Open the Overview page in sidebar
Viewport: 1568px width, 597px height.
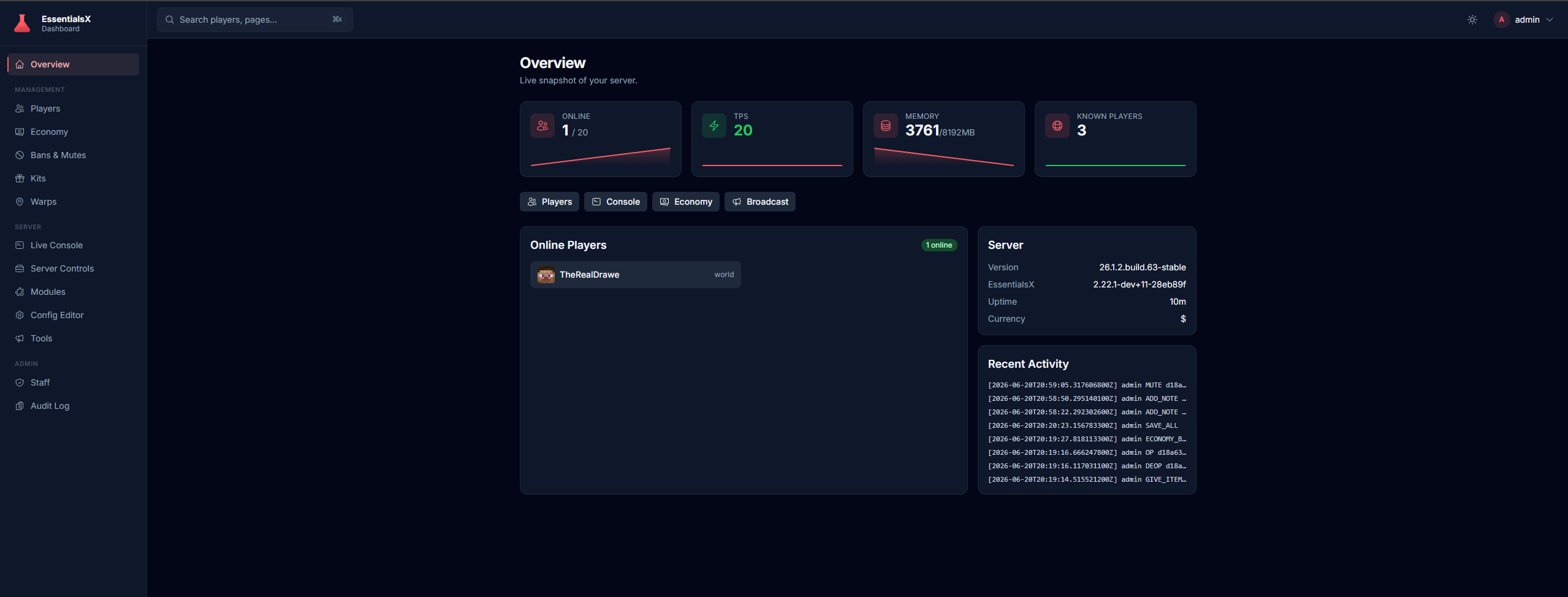coord(74,64)
